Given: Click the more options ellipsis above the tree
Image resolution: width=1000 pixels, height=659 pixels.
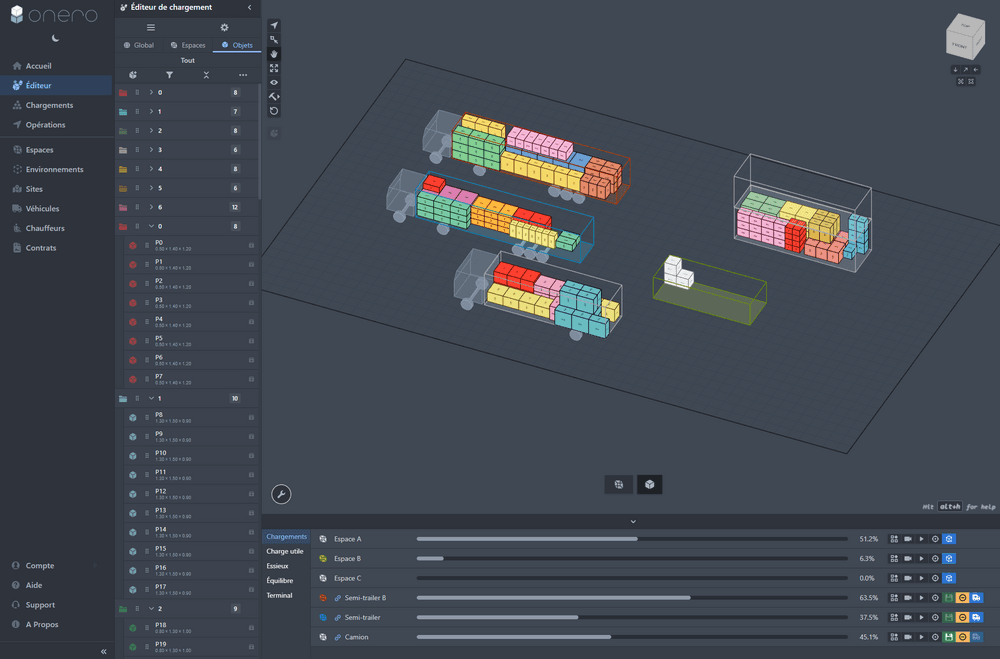Looking at the screenshot, I should pyautogui.click(x=243, y=75).
